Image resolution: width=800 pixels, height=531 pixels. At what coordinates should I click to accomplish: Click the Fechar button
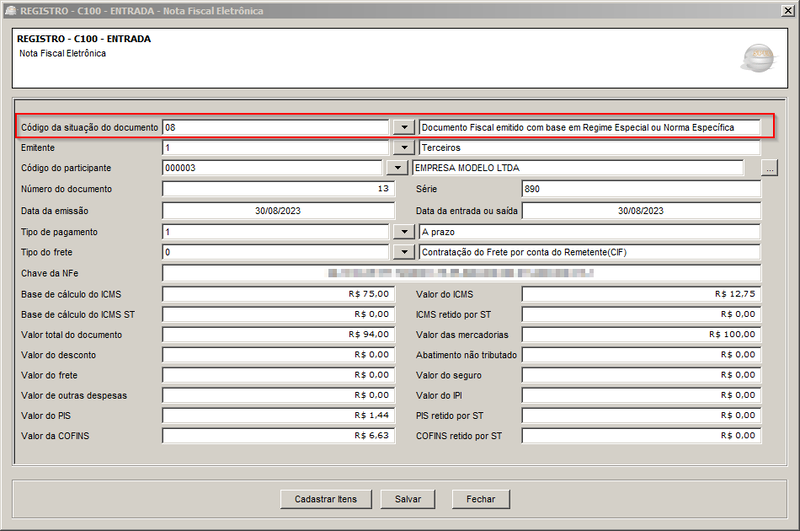coord(481,499)
